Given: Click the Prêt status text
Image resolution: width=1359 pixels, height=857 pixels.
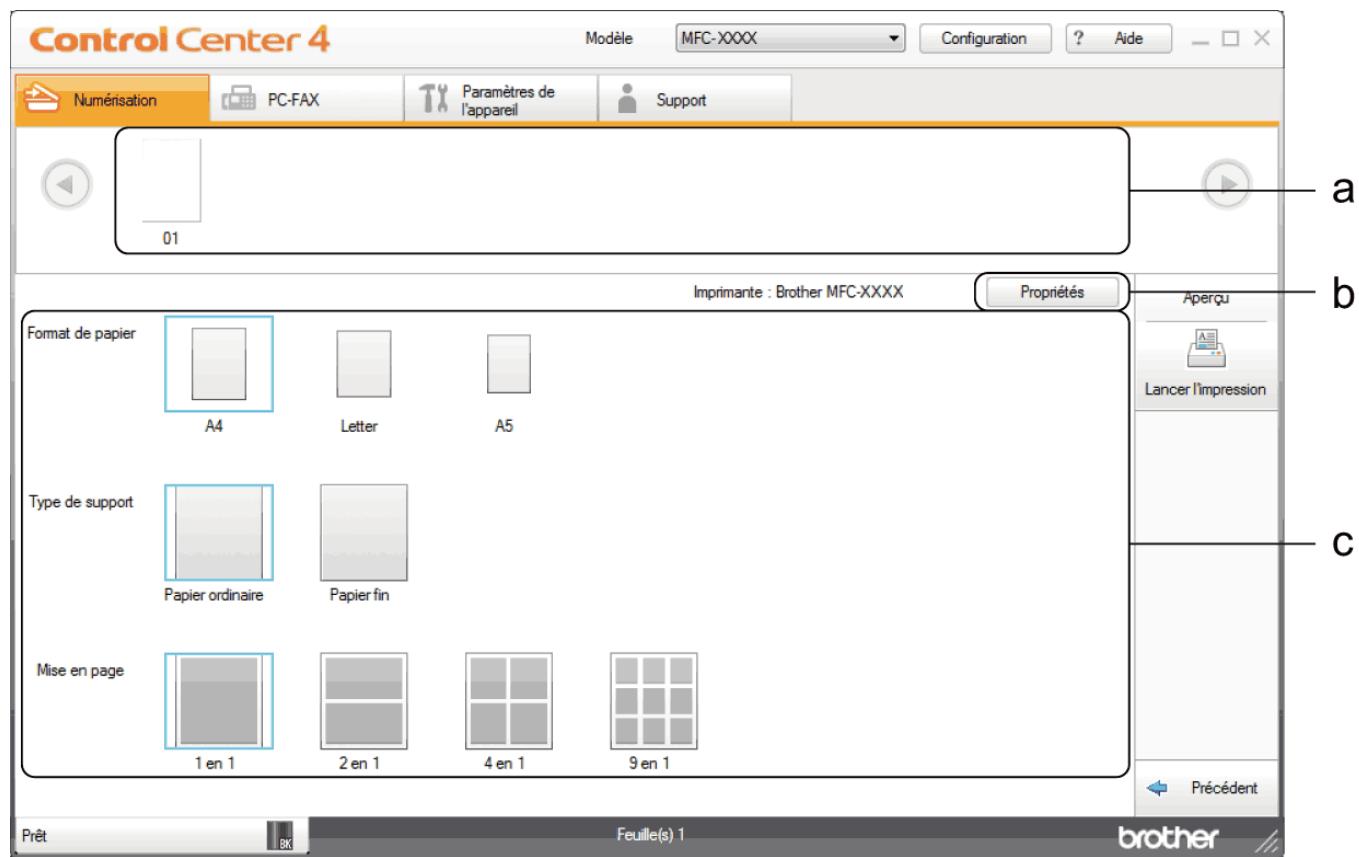Looking at the screenshot, I should pos(32,836).
